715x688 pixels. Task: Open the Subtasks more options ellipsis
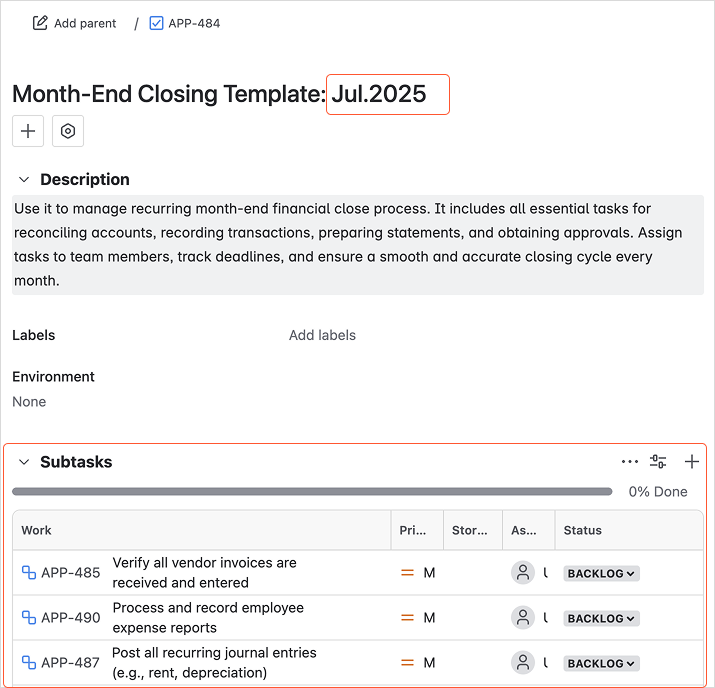tap(629, 462)
